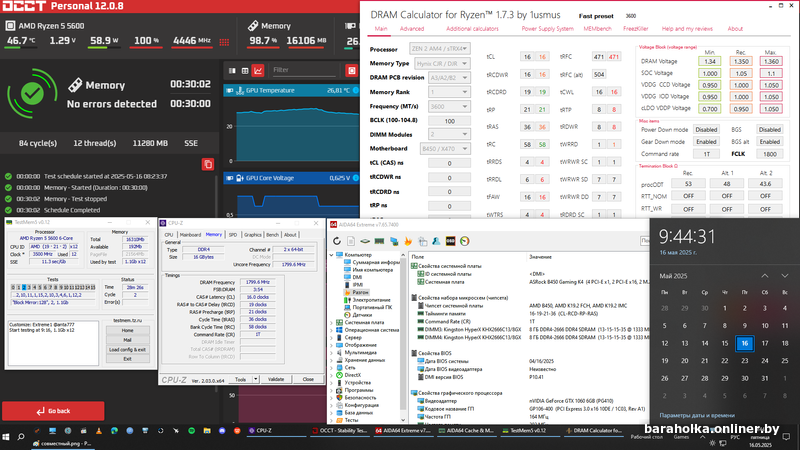Click the OCCT Filter input field
This screenshot has height=450, width=800.
point(305,70)
